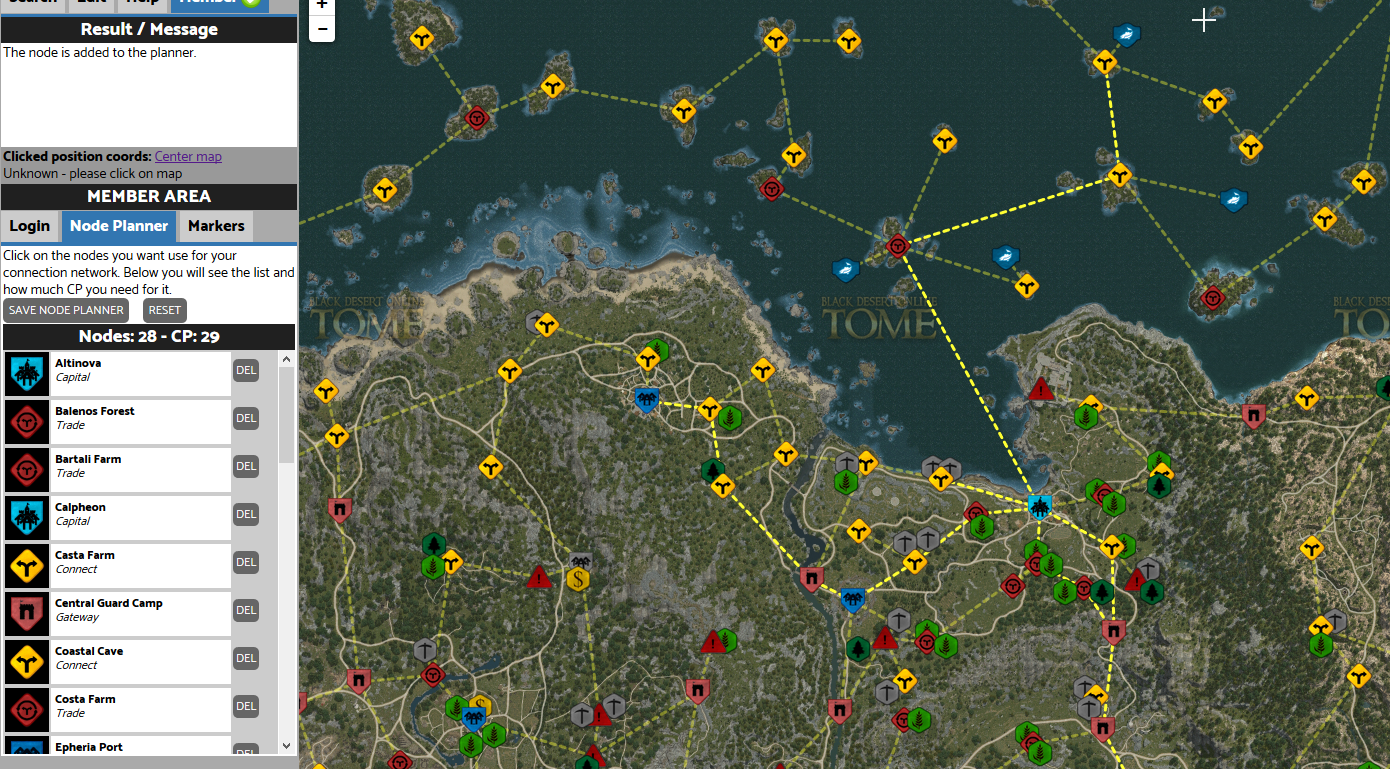The width and height of the screenshot is (1390, 769).
Task: Follow the Center map link
Action: pyautogui.click(x=188, y=156)
